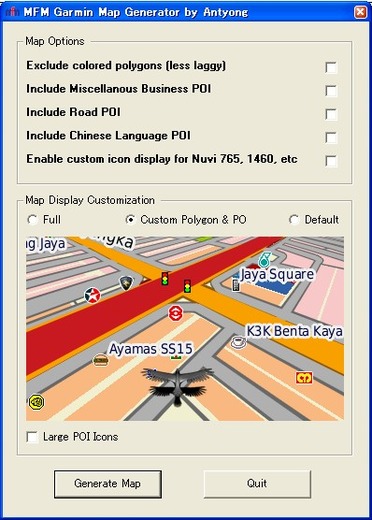Click the right traffic light icon
This screenshot has height=520, width=372.
coord(187,286)
